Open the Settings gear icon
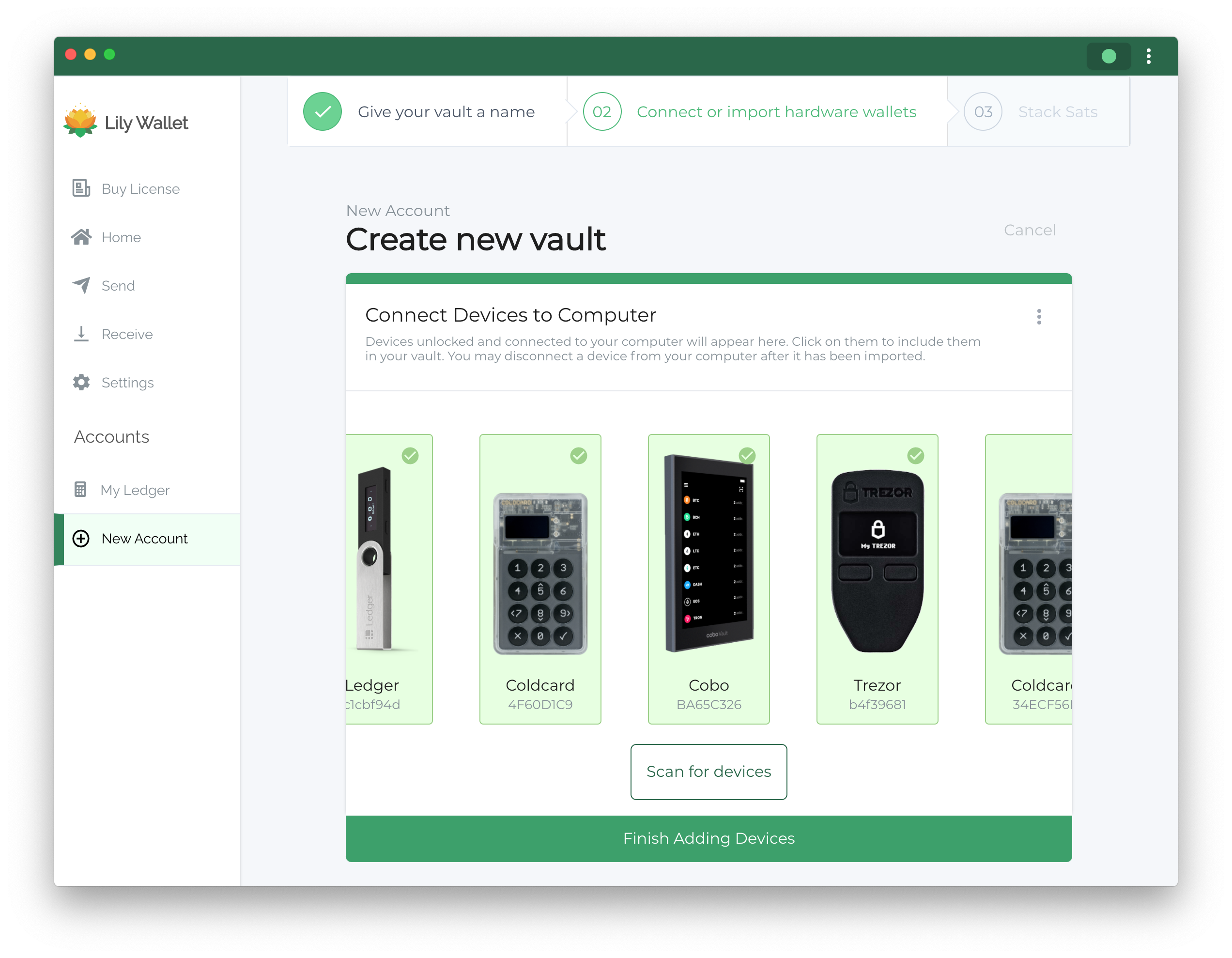1232x958 pixels. [x=82, y=381]
